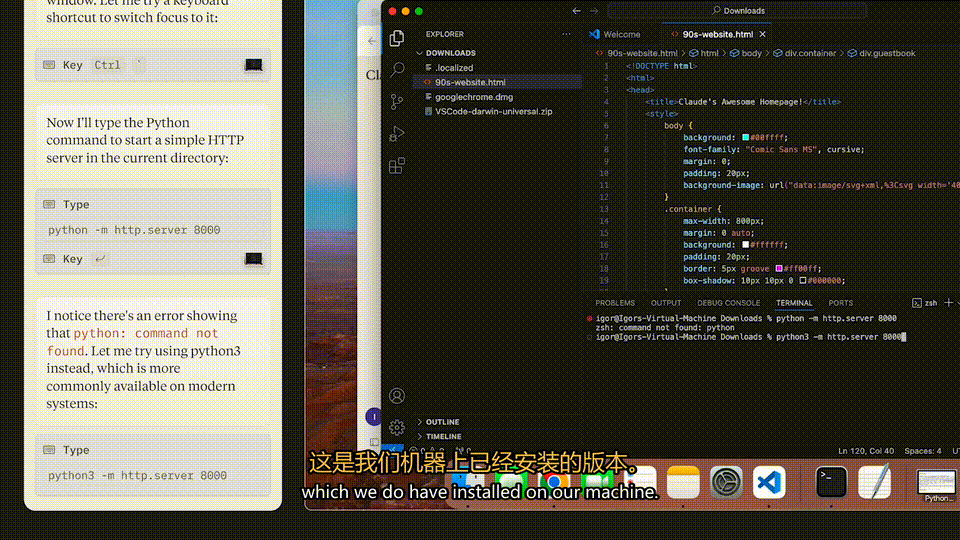Close the 90s-website.html editor tab
This screenshot has height=540, width=960.
762,34
